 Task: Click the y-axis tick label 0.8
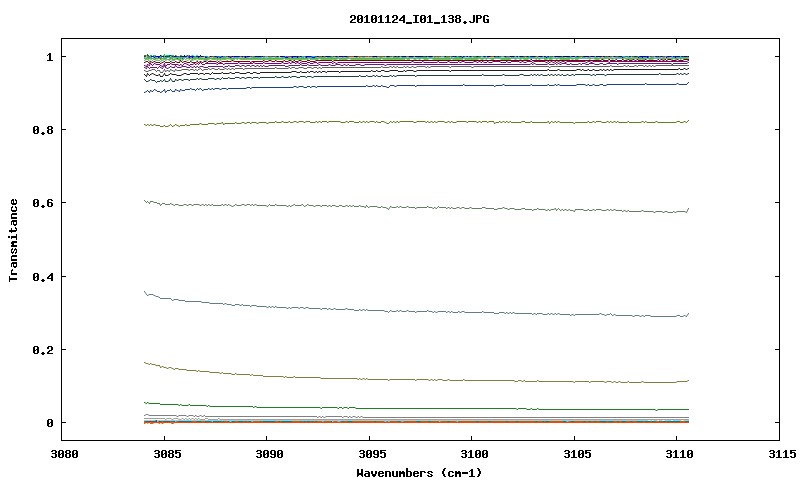[43, 130]
